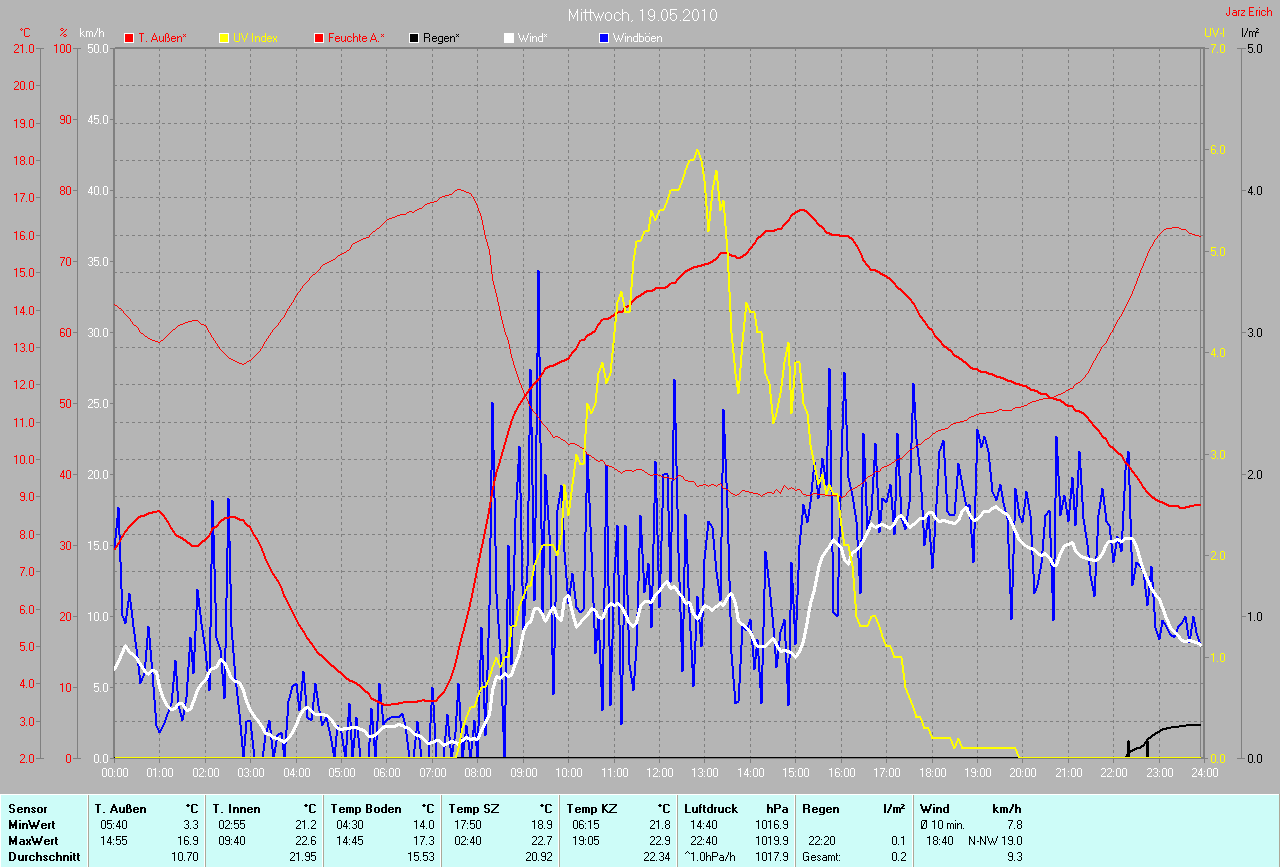Click the 'Luftdruck' column header
The height and width of the screenshot is (867, 1280).
tap(709, 808)
